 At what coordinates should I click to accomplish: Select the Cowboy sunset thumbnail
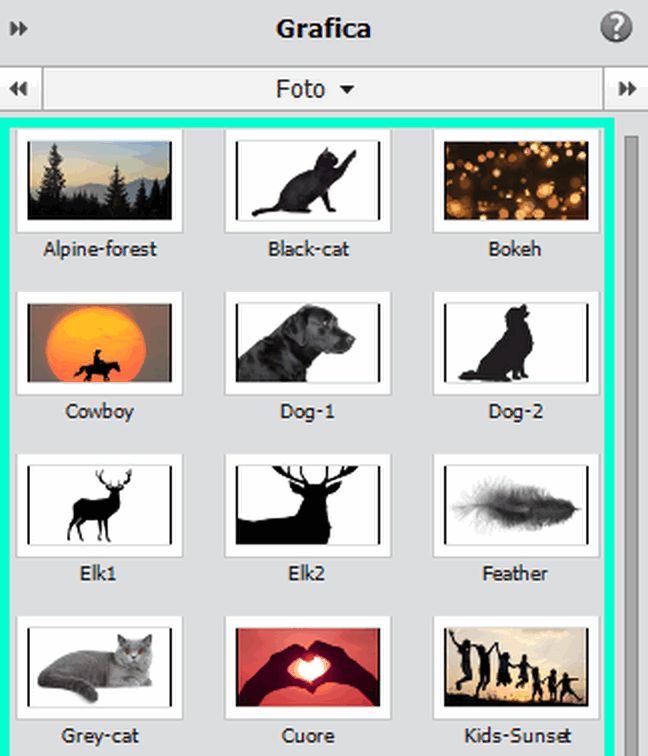tap(100, 343)
